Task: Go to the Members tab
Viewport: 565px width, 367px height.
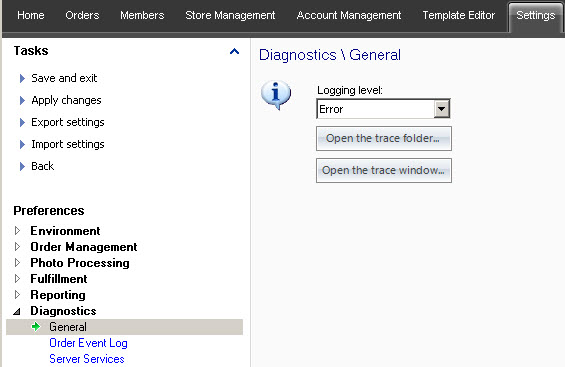Action: (142, 15)
